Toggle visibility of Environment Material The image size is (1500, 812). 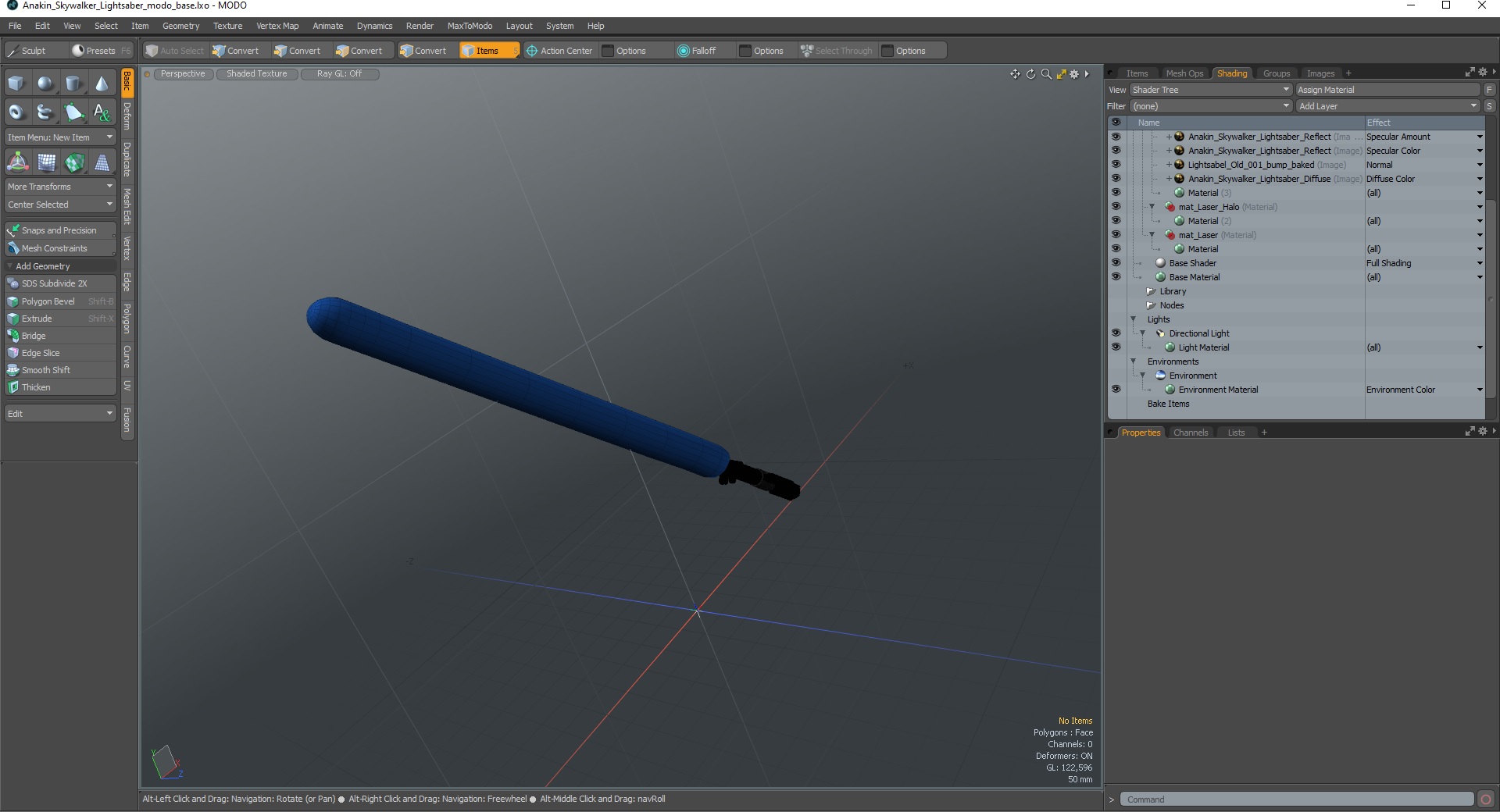(1116, 390)
